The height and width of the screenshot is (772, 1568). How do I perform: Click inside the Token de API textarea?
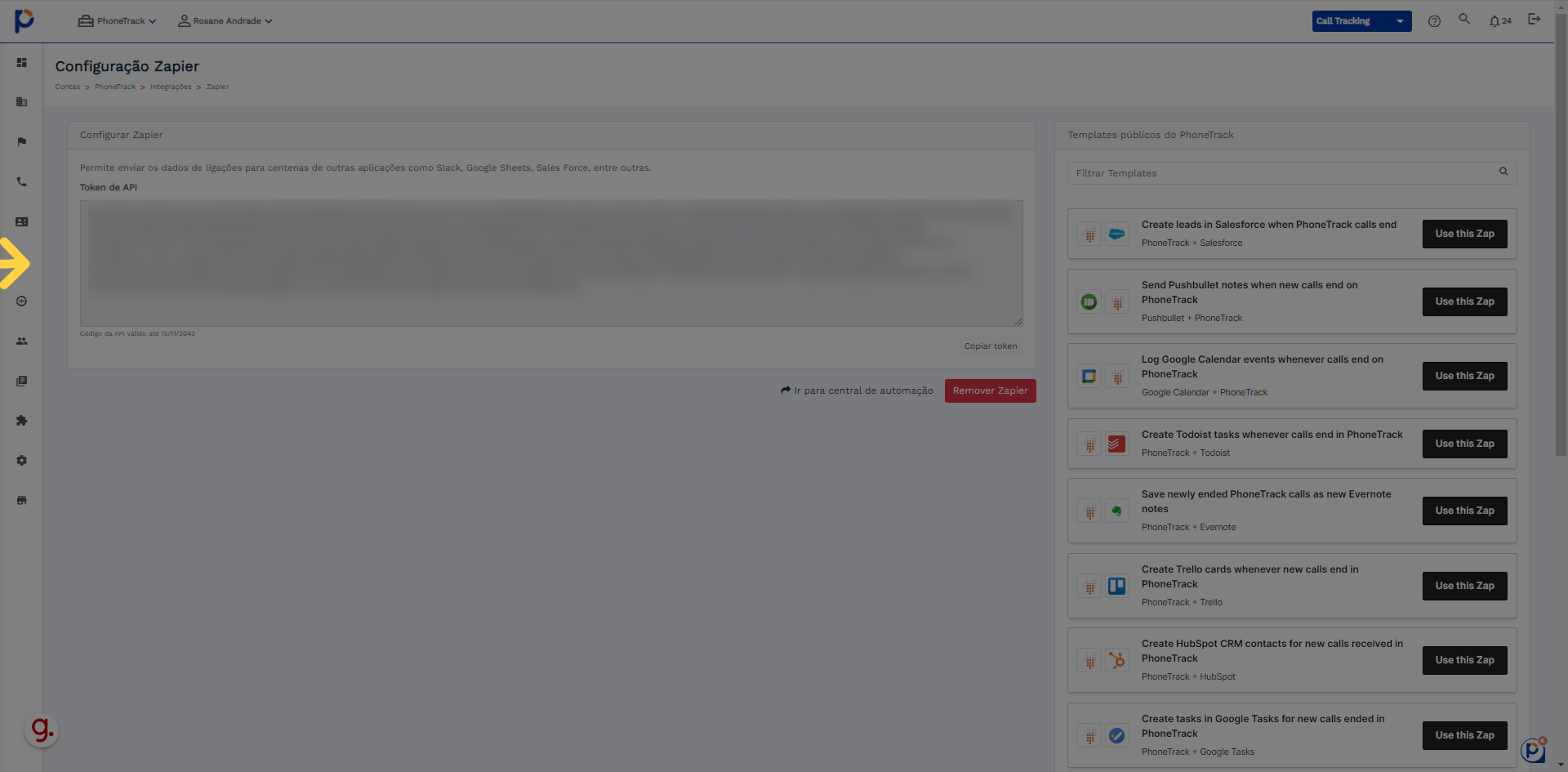click(x=551, y=263)
